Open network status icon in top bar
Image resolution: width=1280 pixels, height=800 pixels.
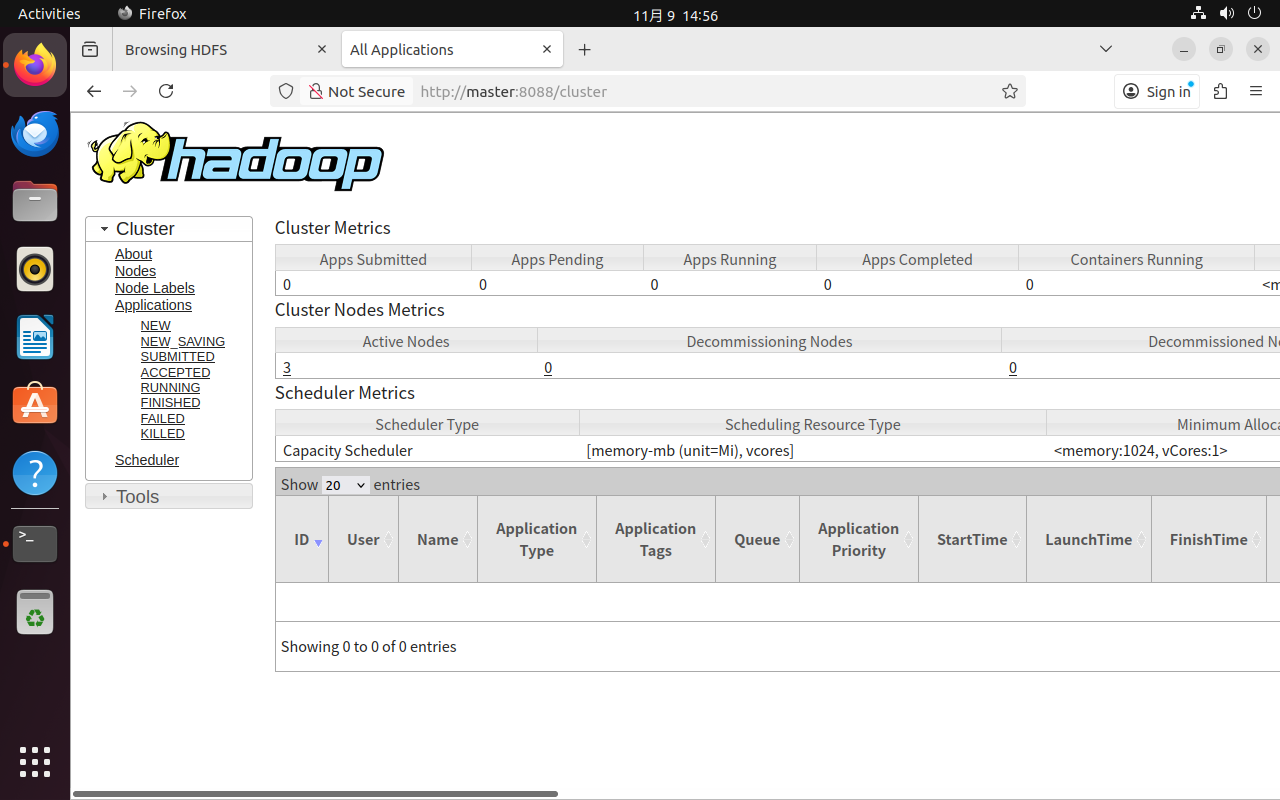1198,14
